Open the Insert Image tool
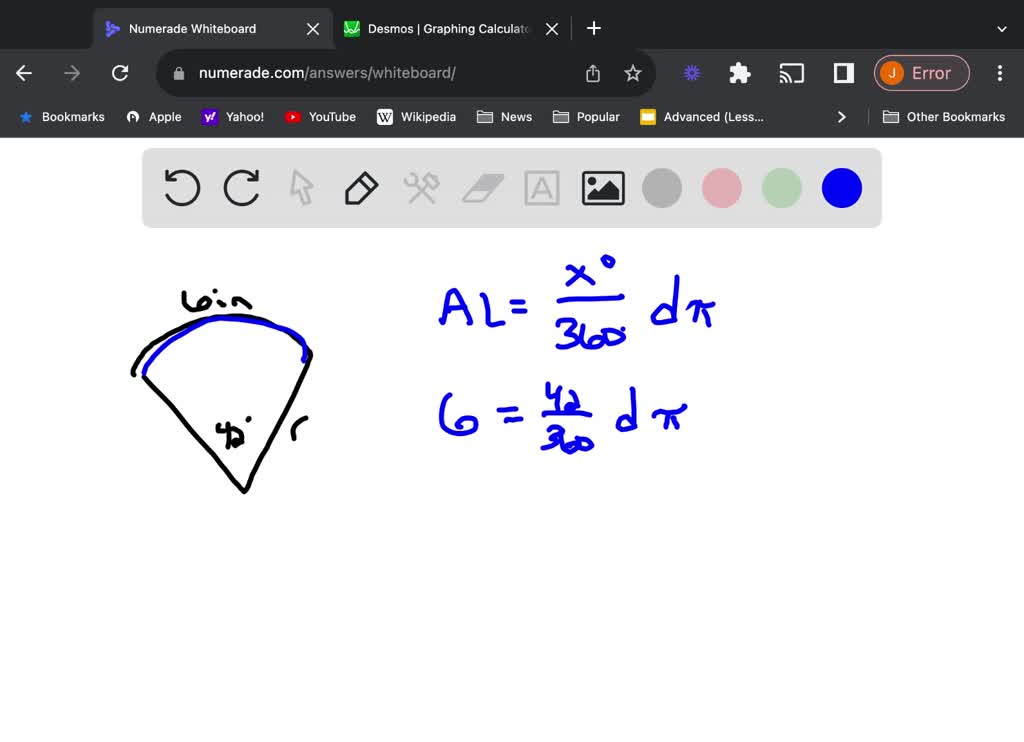This screenshot has height=742, width=1024. pyautogui.click(x=602, y=187)
